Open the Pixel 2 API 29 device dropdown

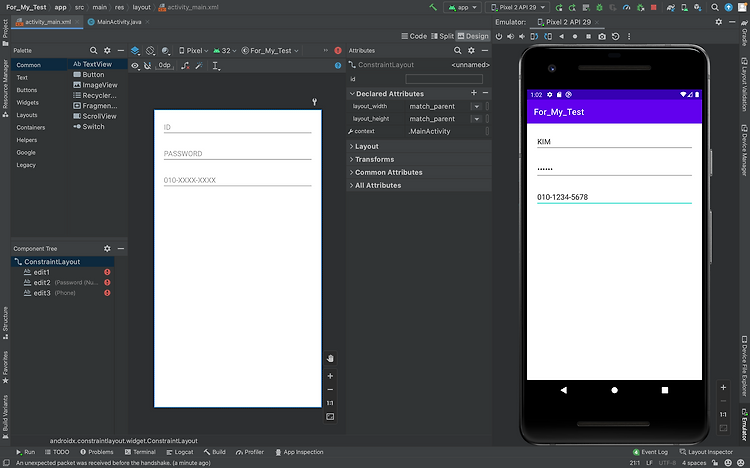pyautogui.click(x=518, y=7)
